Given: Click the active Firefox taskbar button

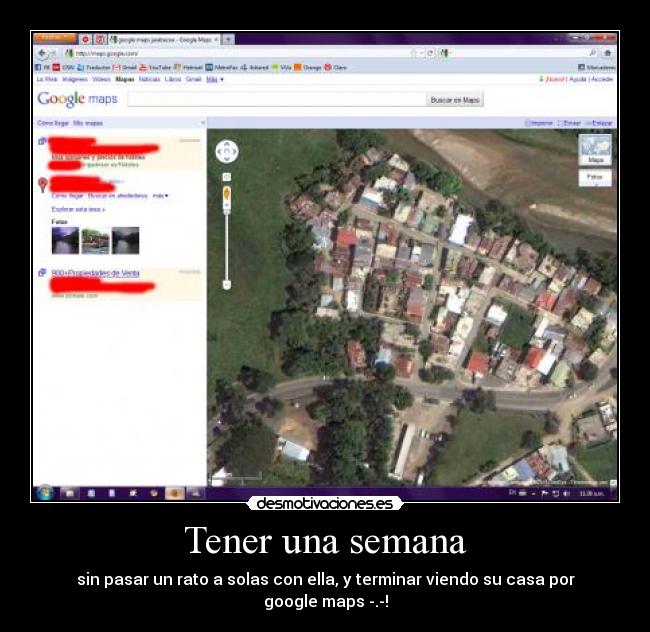Looking at the screenshot, I should tap(175, 493).
